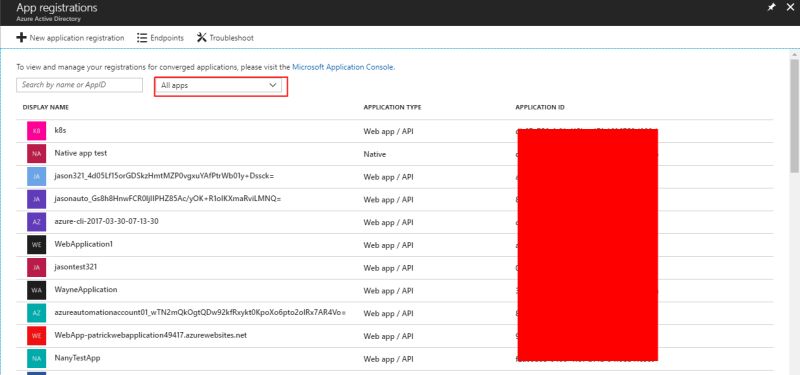Click the WayneApplication avatar icon

(36, 290)
